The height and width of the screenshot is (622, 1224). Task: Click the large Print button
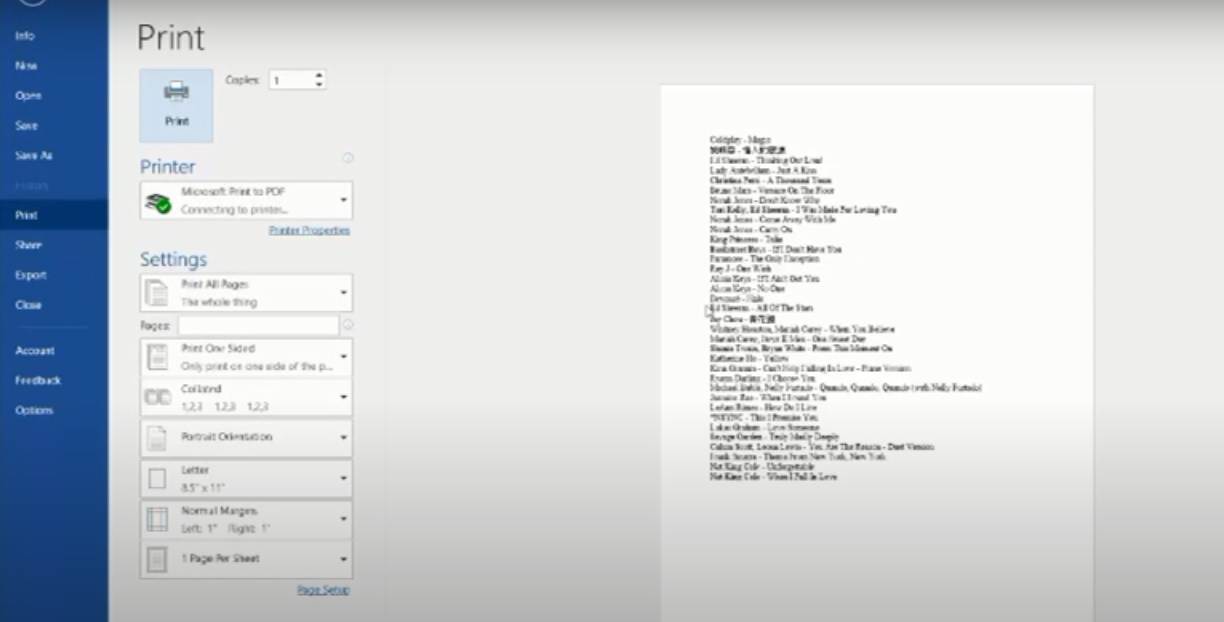pyautogui.click(x=176, y=104)
